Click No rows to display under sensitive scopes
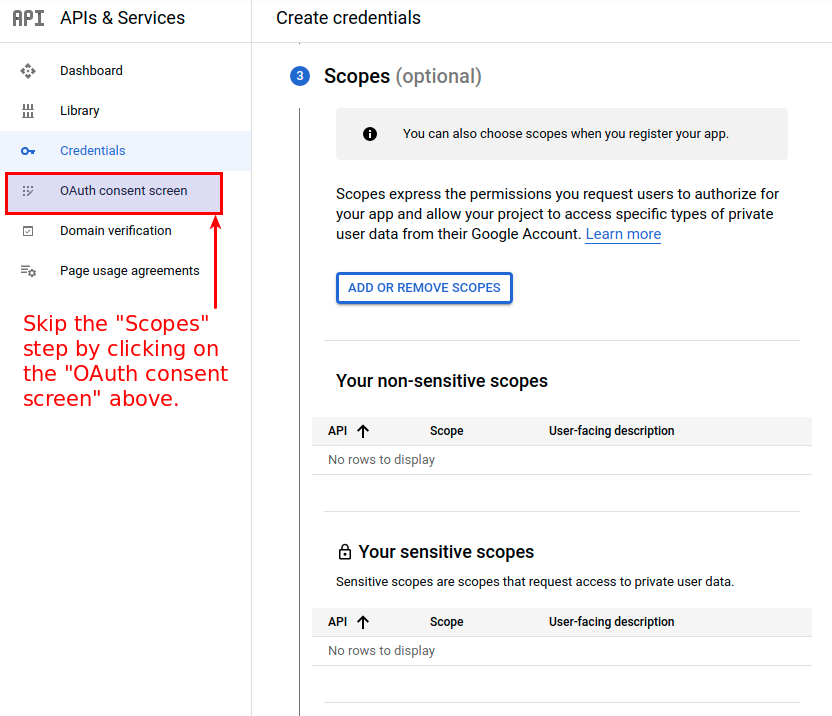The width and height of the screenshot is (832, 716). click(382, 651)
